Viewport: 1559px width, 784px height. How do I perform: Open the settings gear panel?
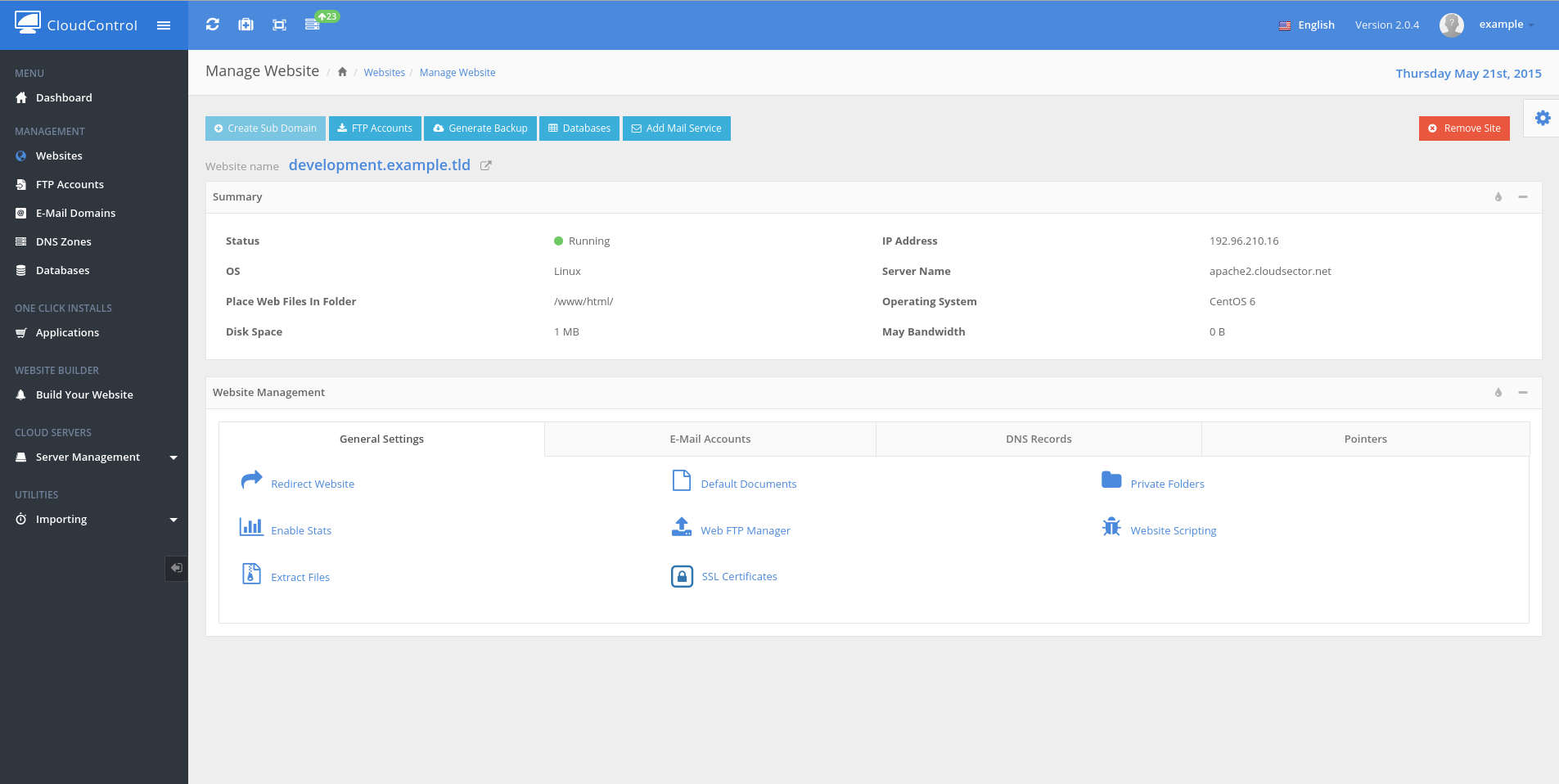pyautogui.click(x=1543, y=118)
